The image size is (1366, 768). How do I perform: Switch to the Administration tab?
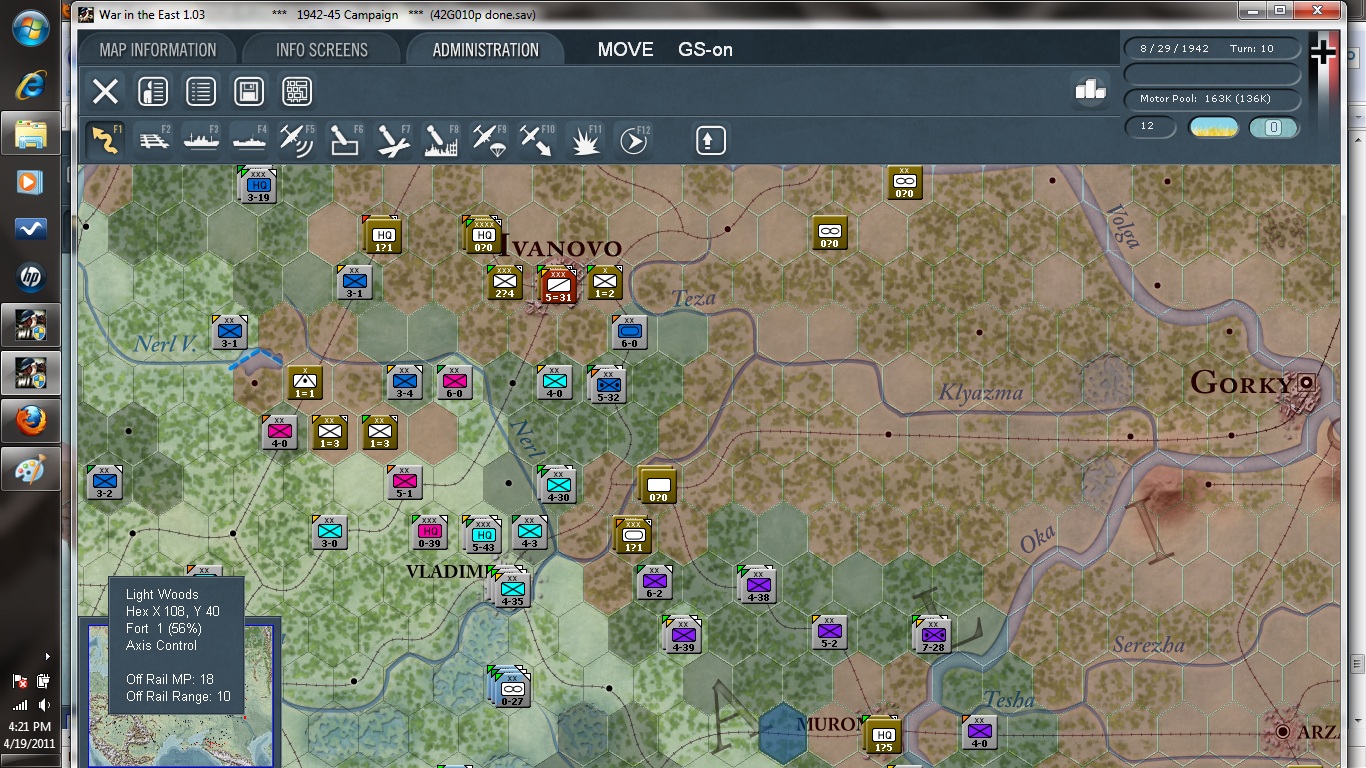tap(486, 50)
